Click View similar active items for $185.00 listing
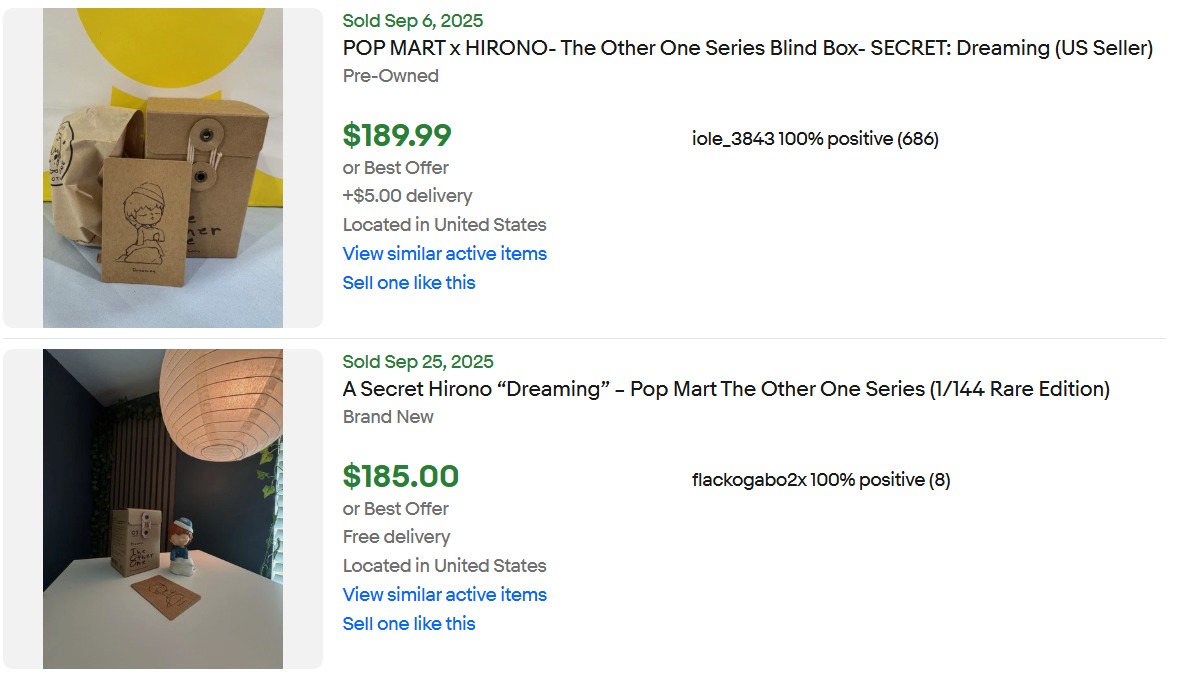 click(x=444, y=595)
